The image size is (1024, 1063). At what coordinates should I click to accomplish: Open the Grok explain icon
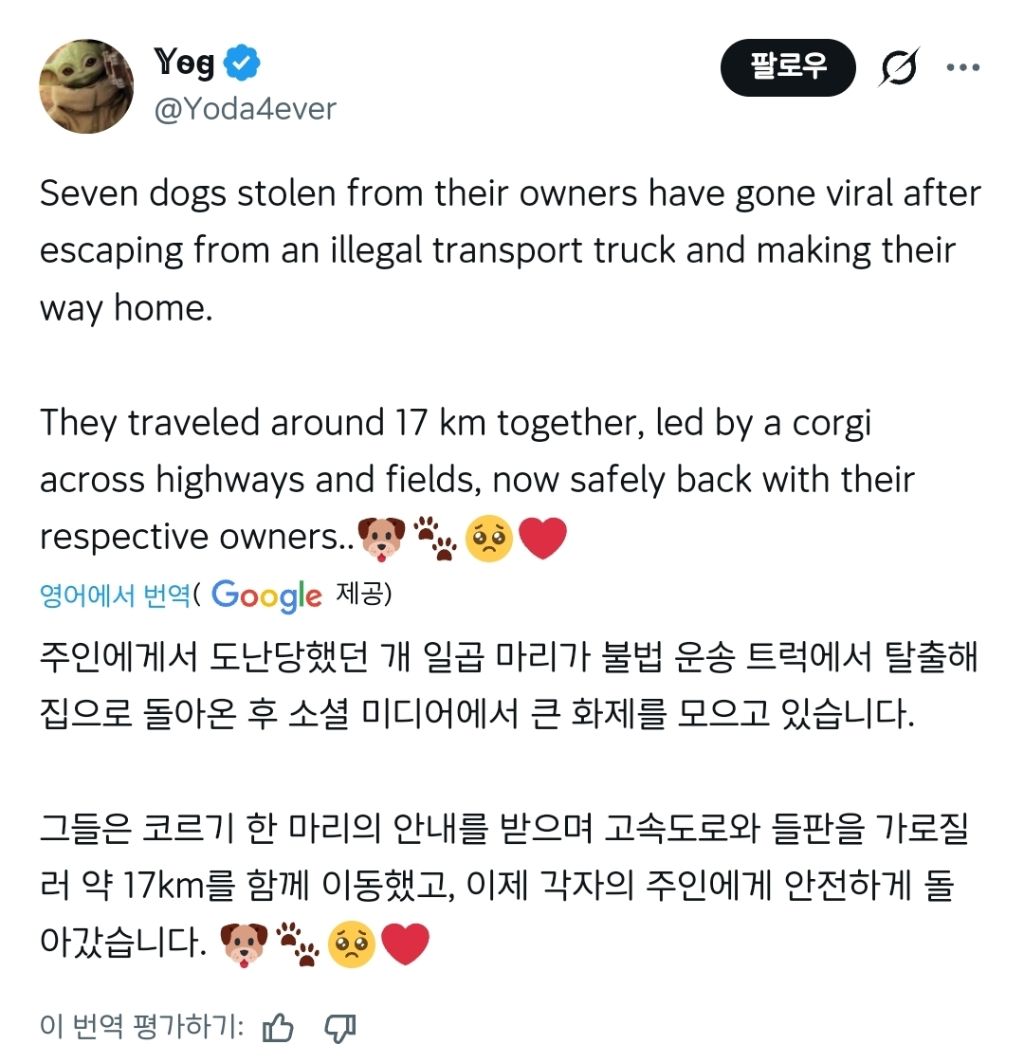[x=899, y=66]
